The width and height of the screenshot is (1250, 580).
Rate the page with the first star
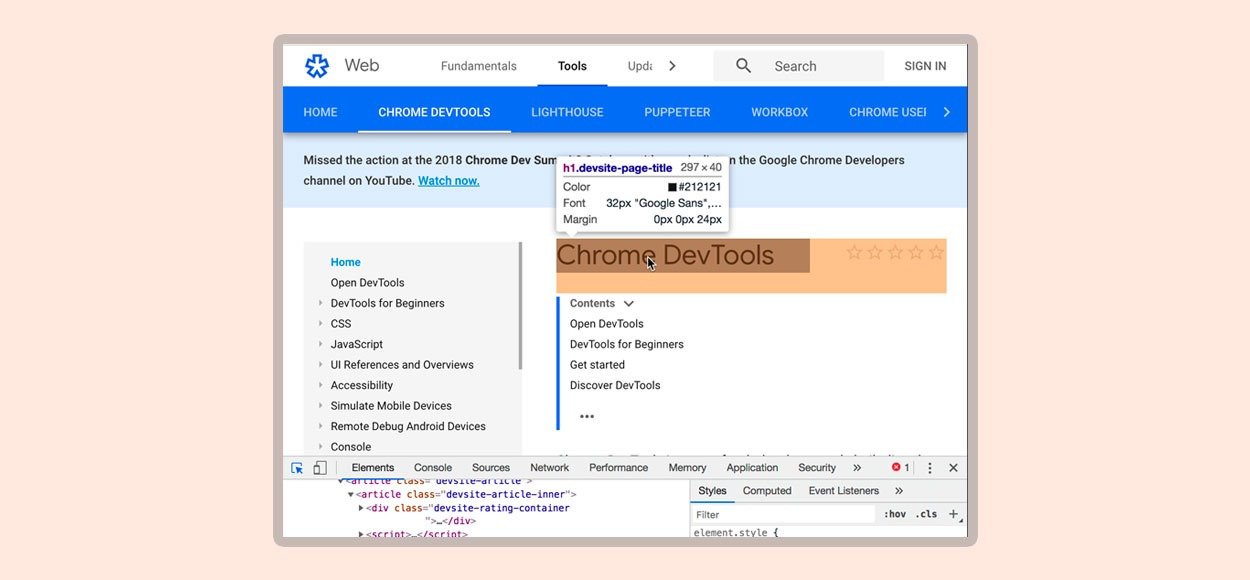(854, 252)
